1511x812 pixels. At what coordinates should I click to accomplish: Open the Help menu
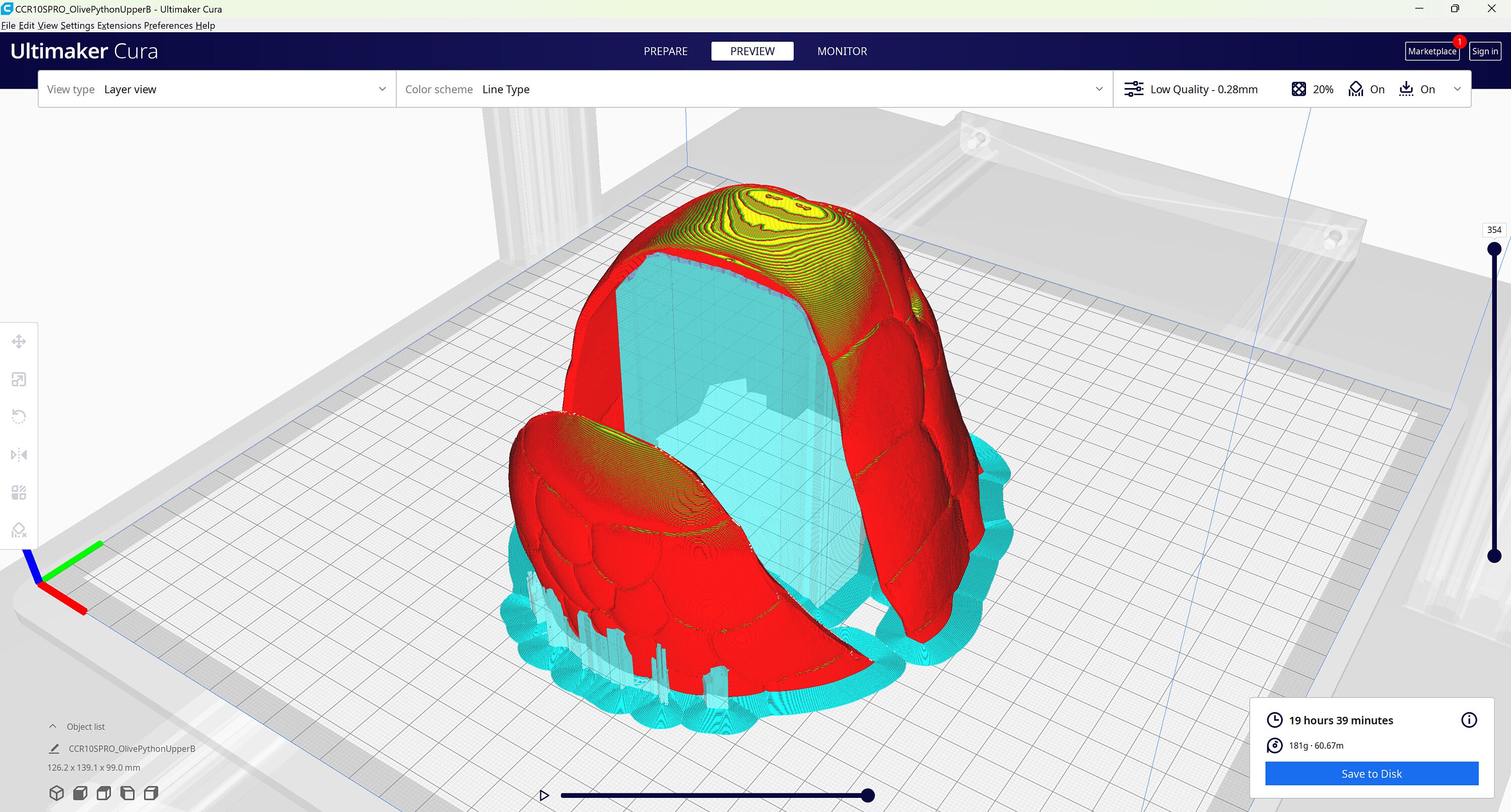[x=205, y=25]
